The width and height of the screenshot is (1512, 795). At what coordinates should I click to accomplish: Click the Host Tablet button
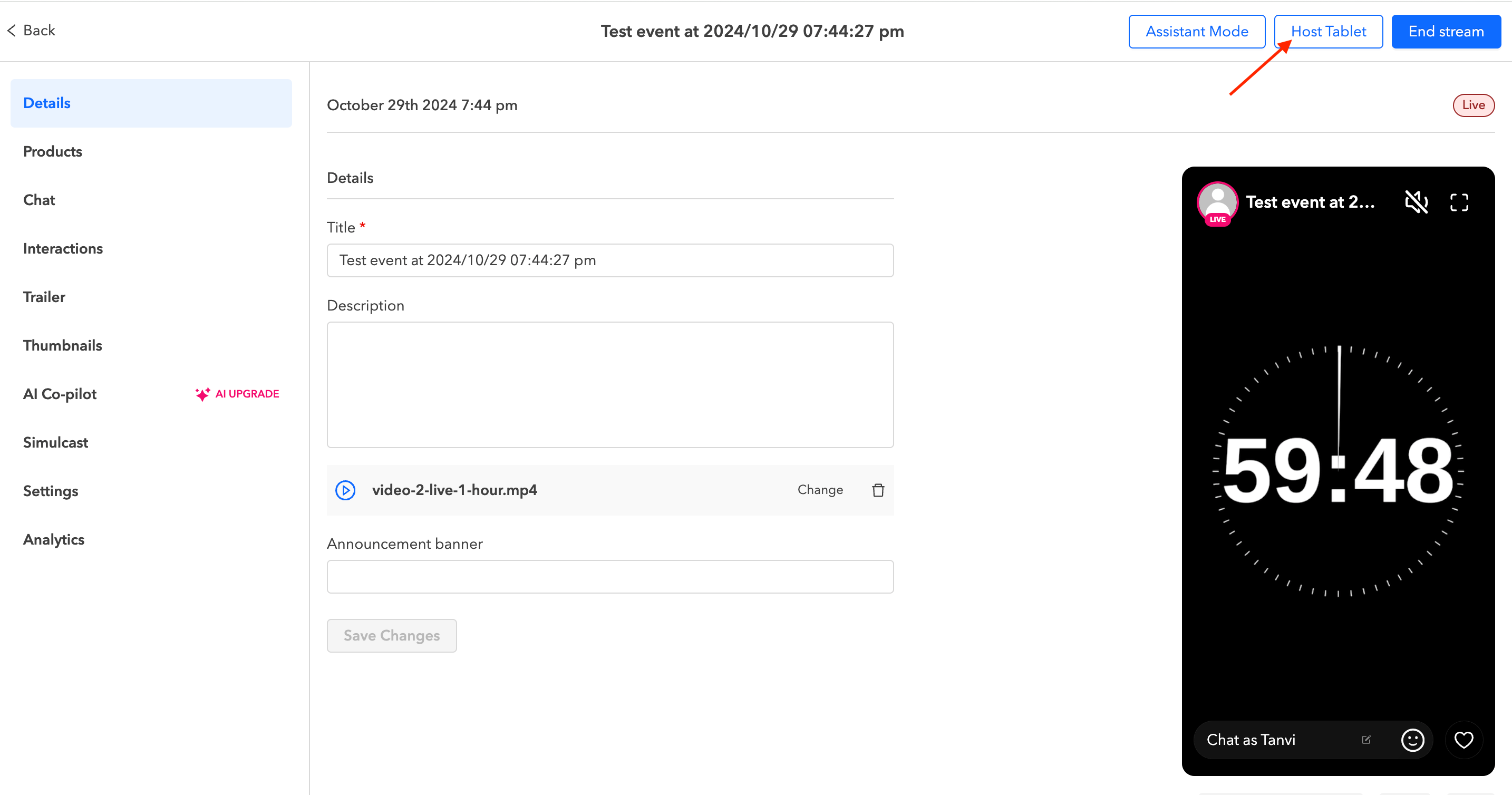point(1329,31)
